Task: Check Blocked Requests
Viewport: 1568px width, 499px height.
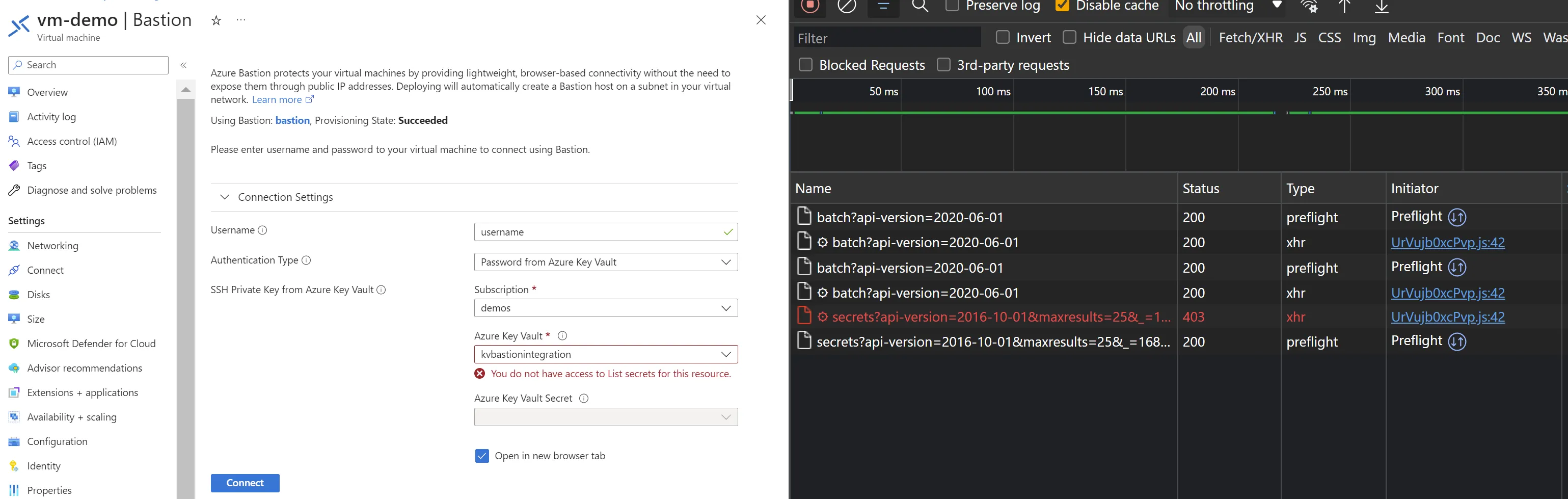Action: tap(805, 65)
